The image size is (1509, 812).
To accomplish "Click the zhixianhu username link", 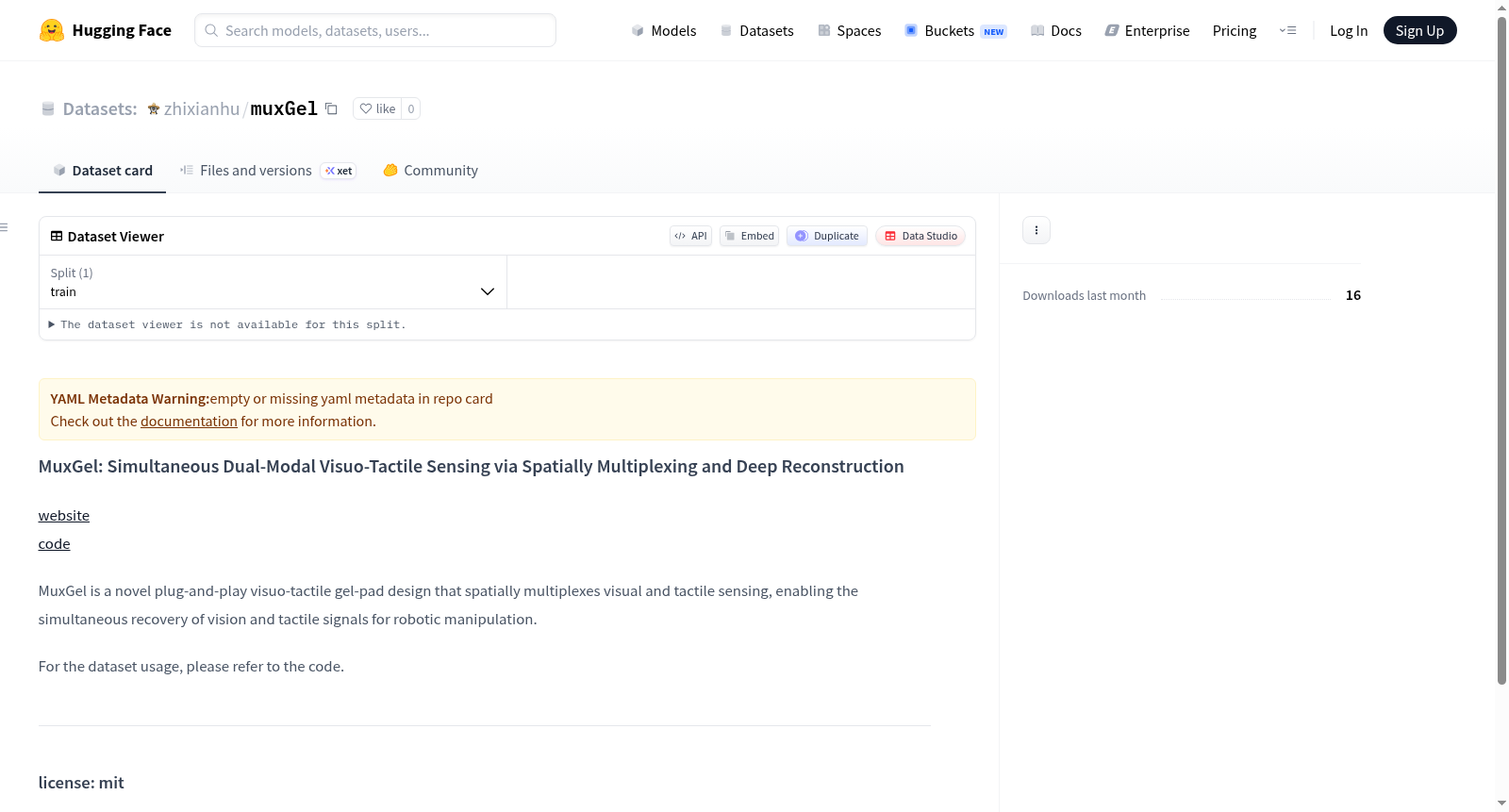I will 202,109.
